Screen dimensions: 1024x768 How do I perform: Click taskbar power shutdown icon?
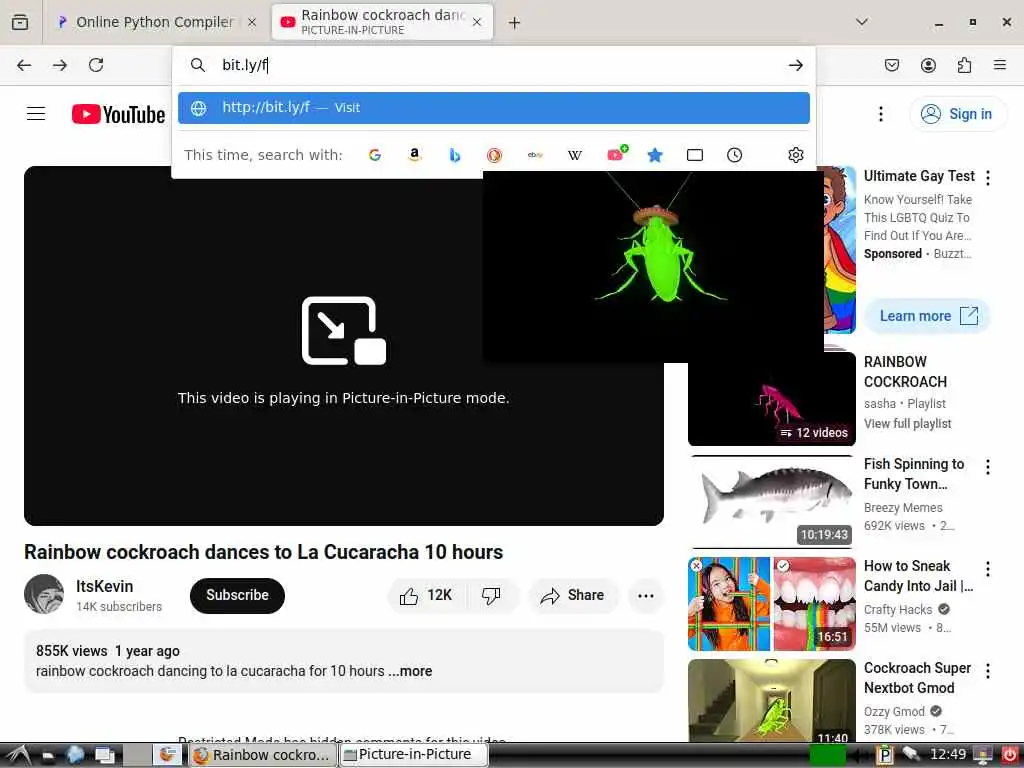[1010, 755]
